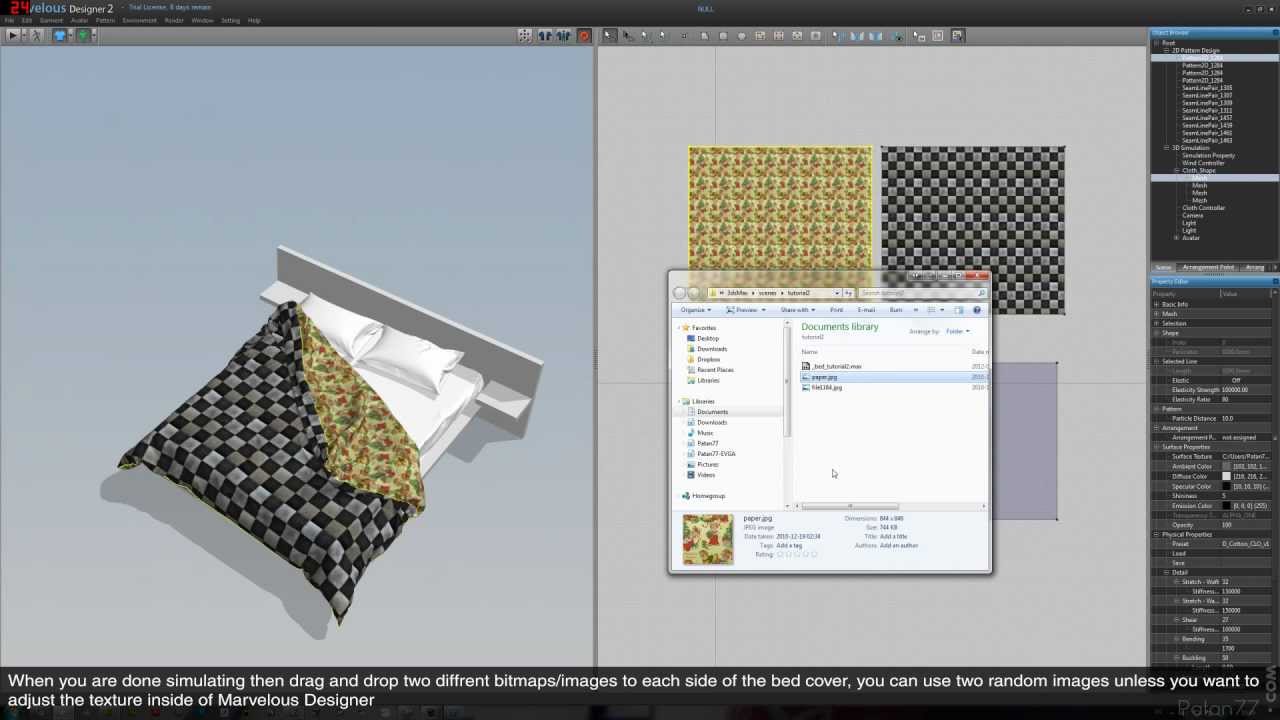The image size is (1280, 720).
Task: Click Back button in the file explorer
Action: pos(680,293)
